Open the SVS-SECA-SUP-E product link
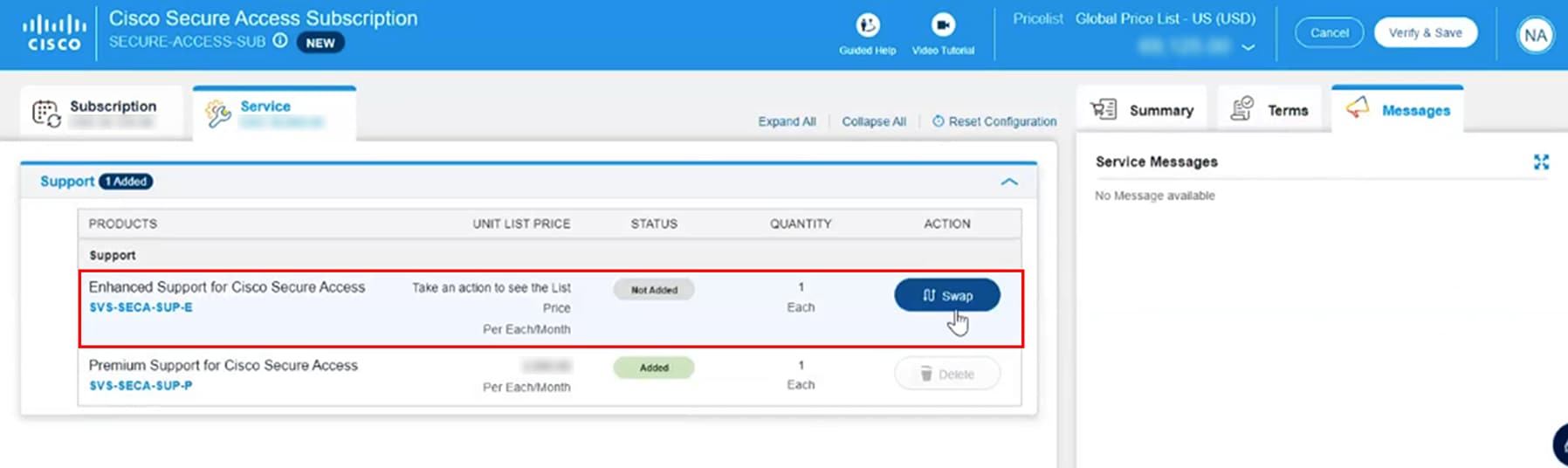Image resolution: width=1568 pixels, height=468 pixels. pyautogui.click(x=141, y=307)
